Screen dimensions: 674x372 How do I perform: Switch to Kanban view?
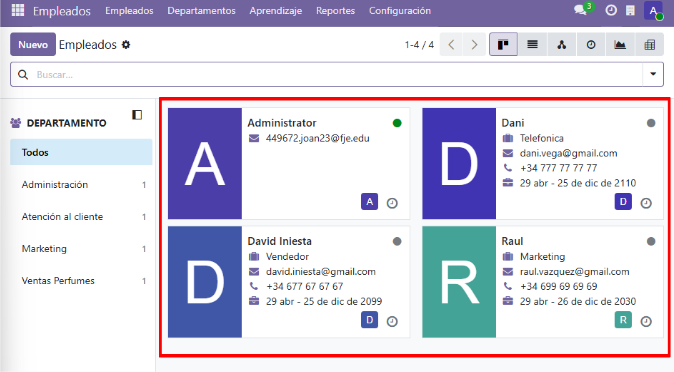pyautogui.click(x=503, y=44)
